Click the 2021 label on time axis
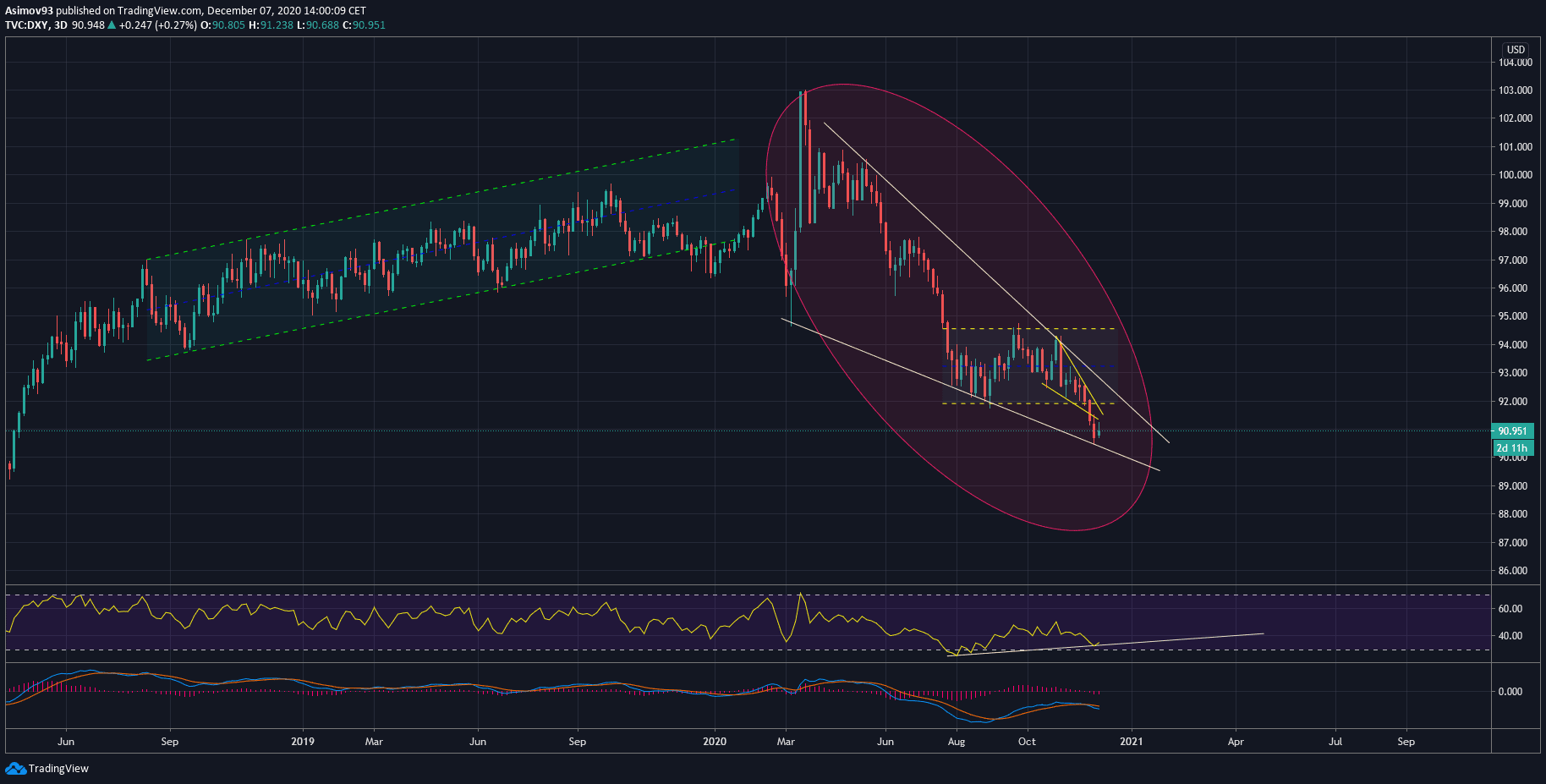The image size is (1546, 784). (x=1131, y=742)
